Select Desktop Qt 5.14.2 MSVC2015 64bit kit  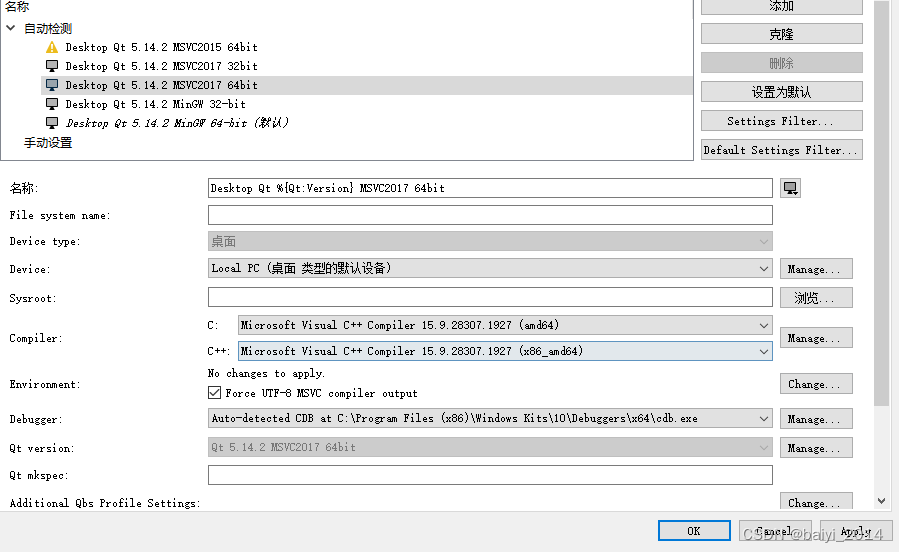tap(161, 48)
